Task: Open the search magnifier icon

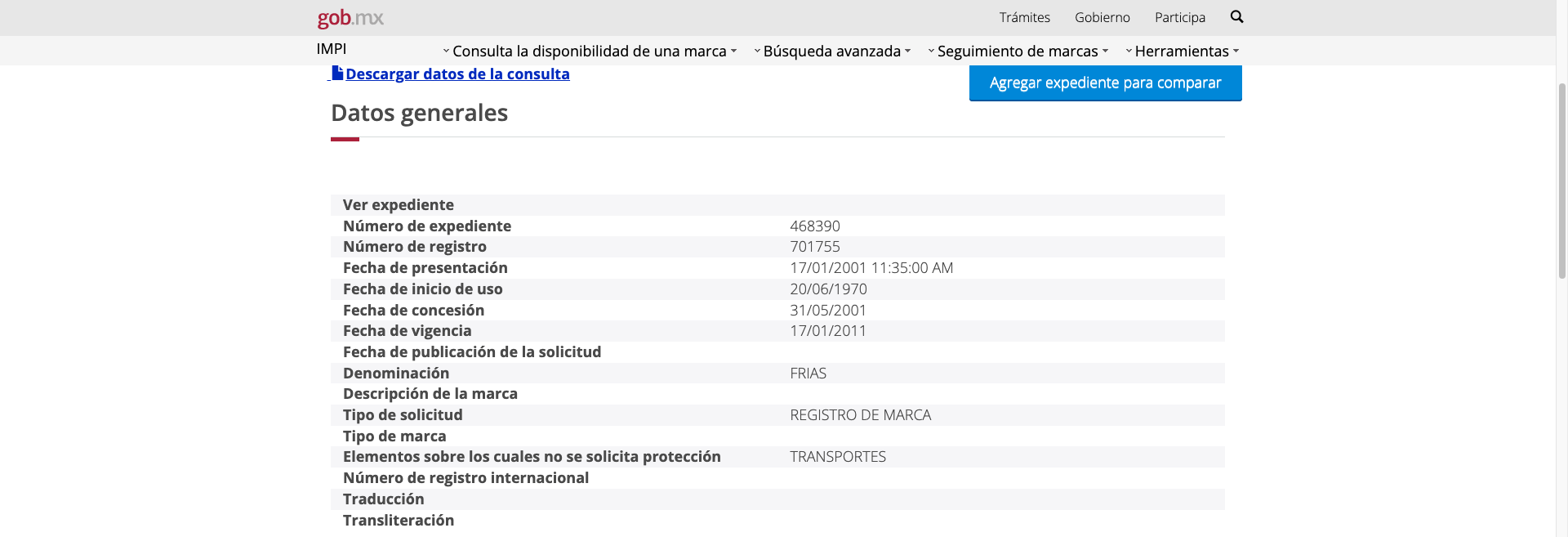Action: tap(1236, 17)
